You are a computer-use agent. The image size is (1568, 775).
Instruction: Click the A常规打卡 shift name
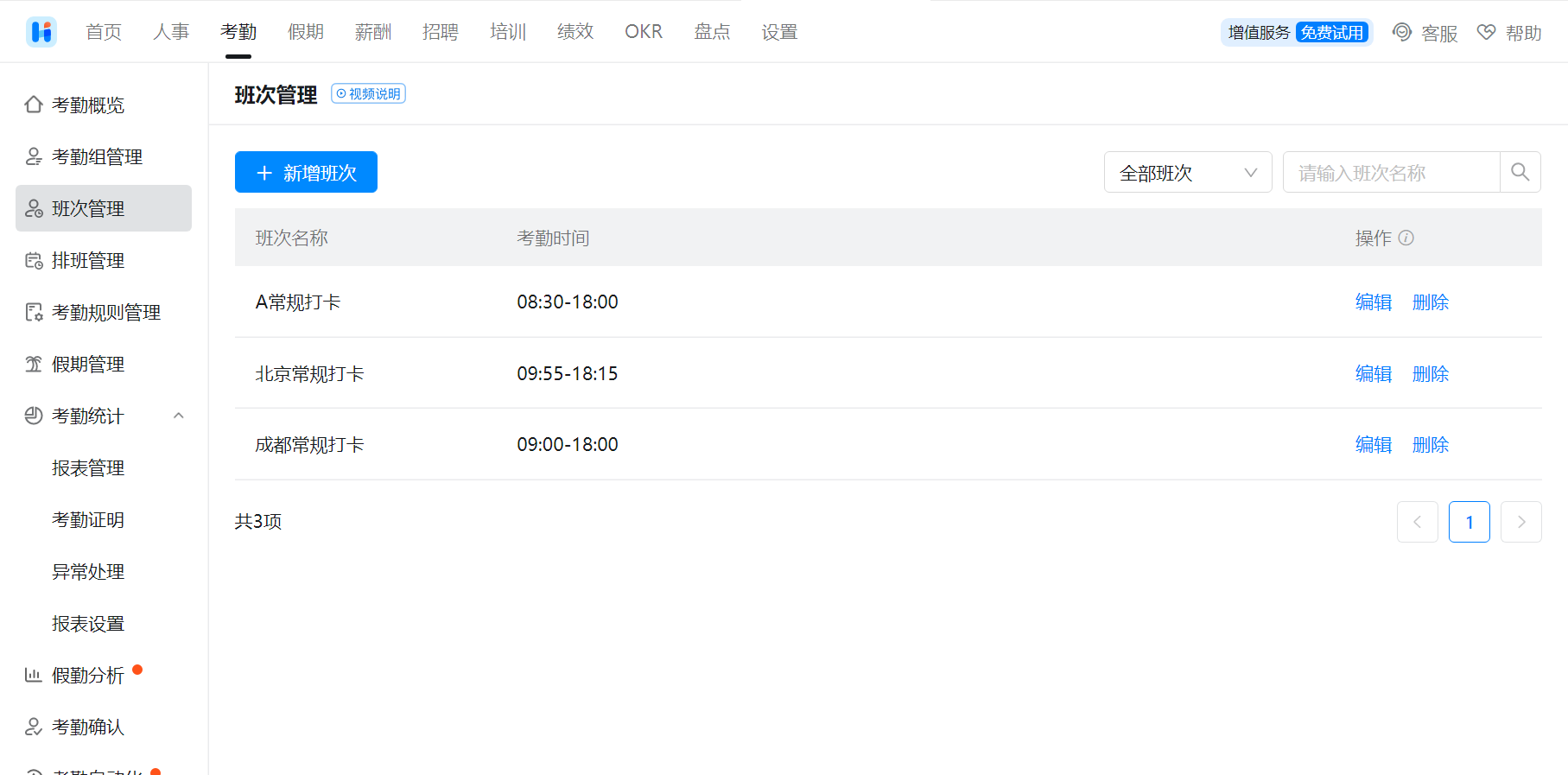[x=298, y=302]
